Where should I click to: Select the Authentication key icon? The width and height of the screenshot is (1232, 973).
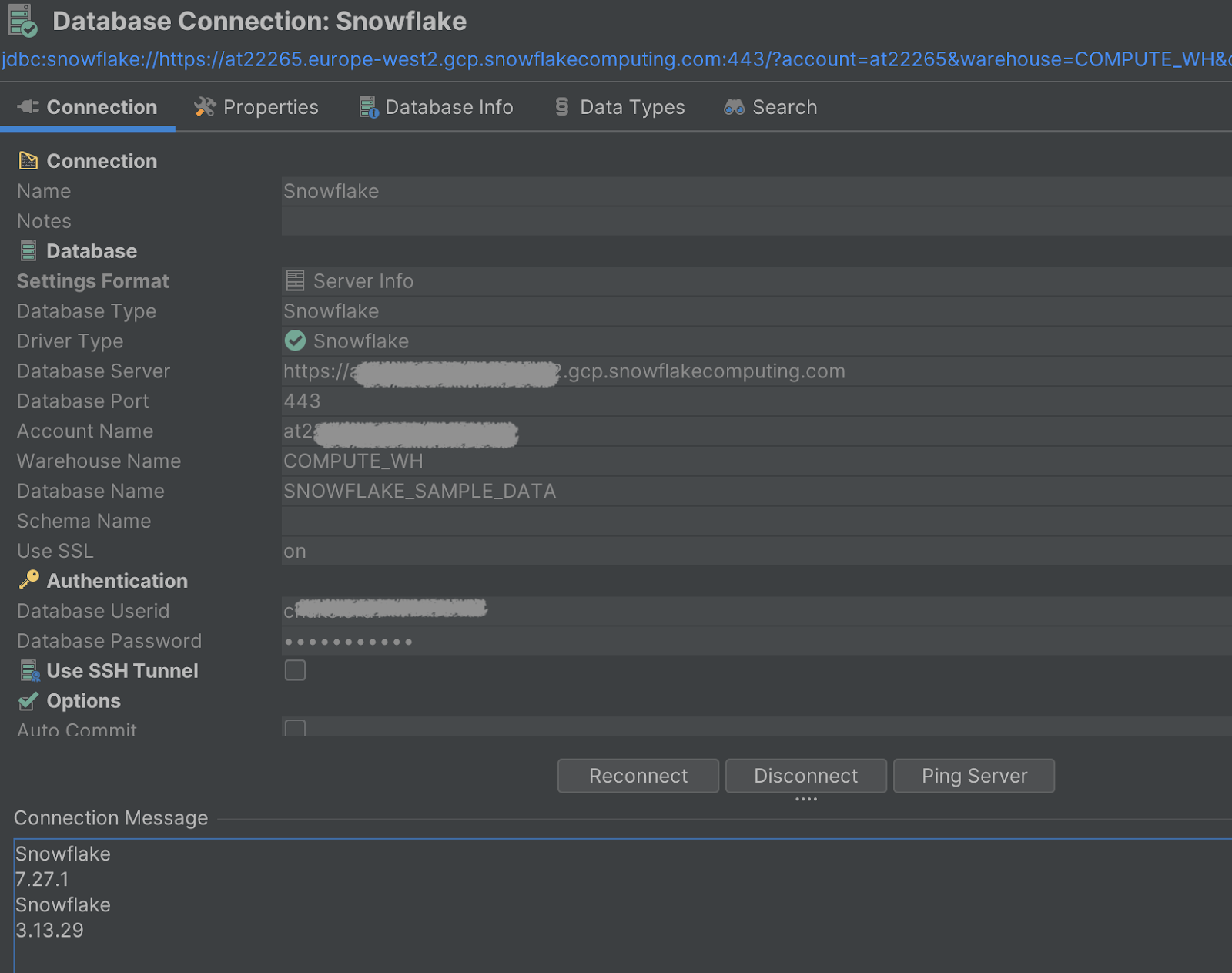pyautogui.click(x=28, y=579)
